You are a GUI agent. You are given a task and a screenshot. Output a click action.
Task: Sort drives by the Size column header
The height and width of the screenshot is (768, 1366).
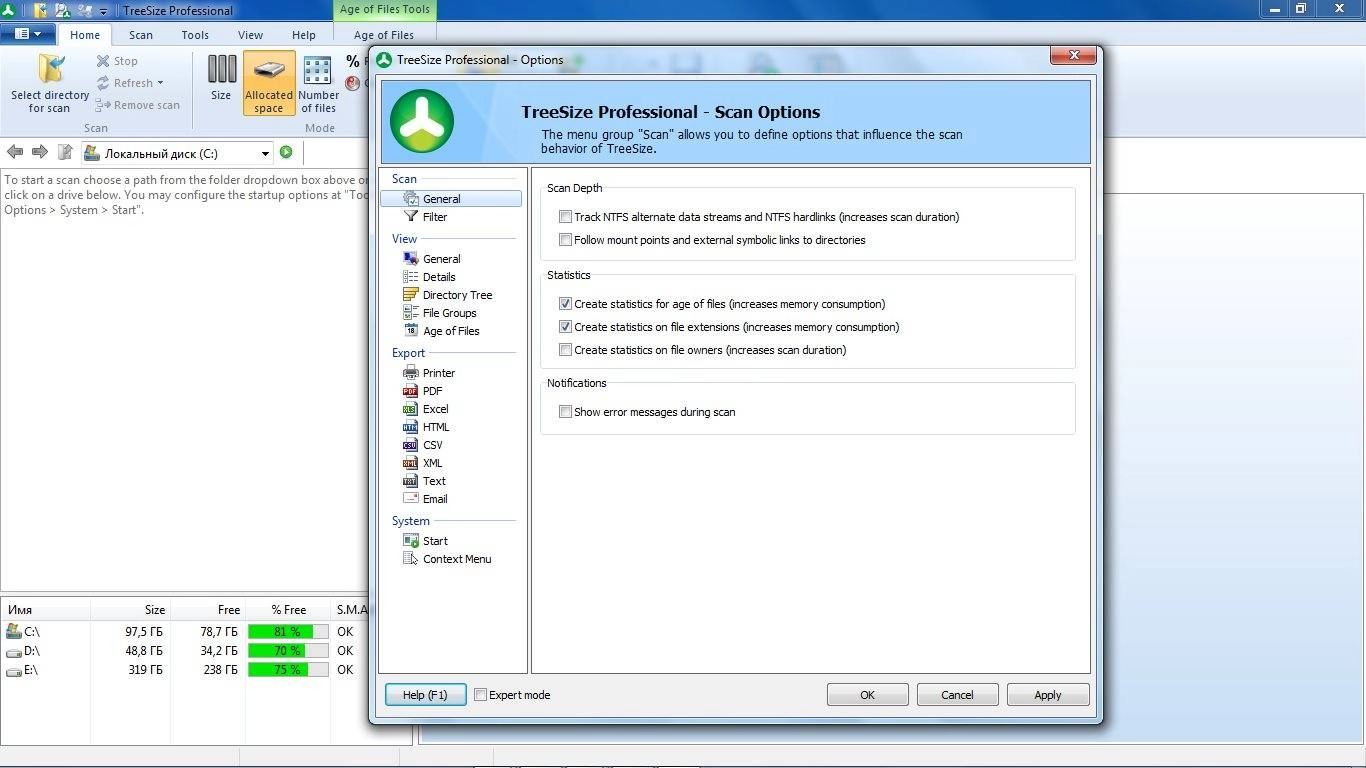point(130,610)
